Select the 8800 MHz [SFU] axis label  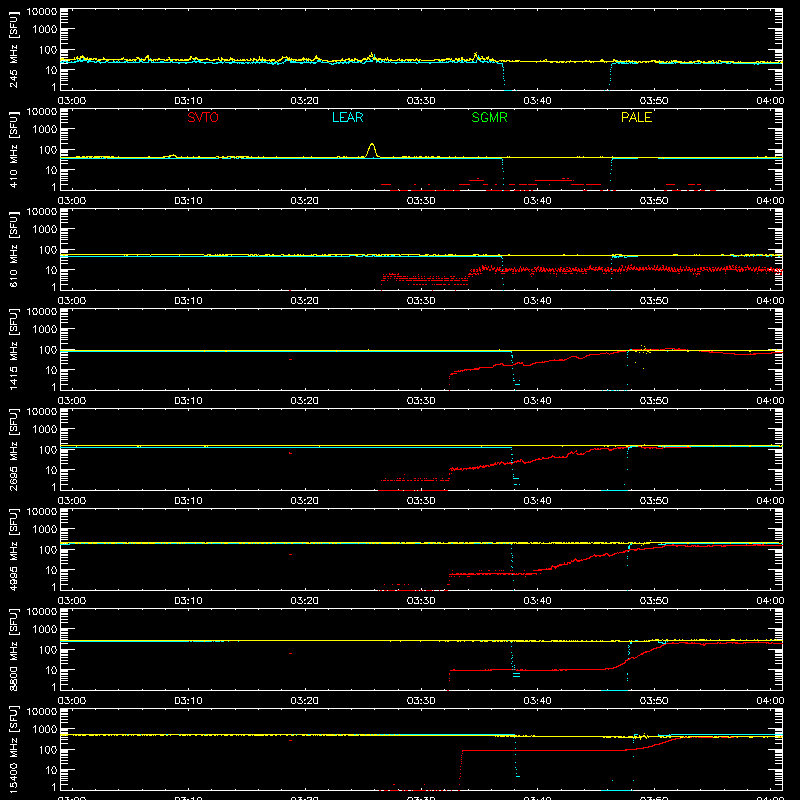[14, 649]
